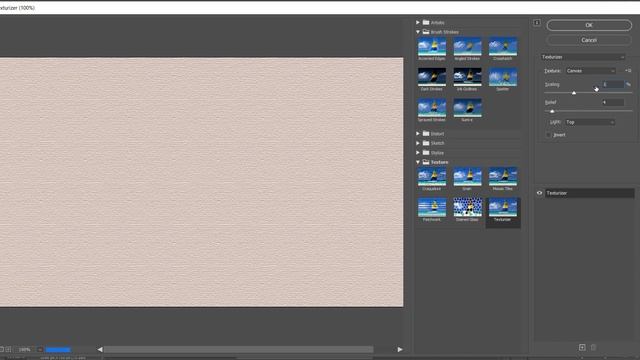The image size is (640, 360).
Task: Click the Relief value input field
Action: point(613,102)
